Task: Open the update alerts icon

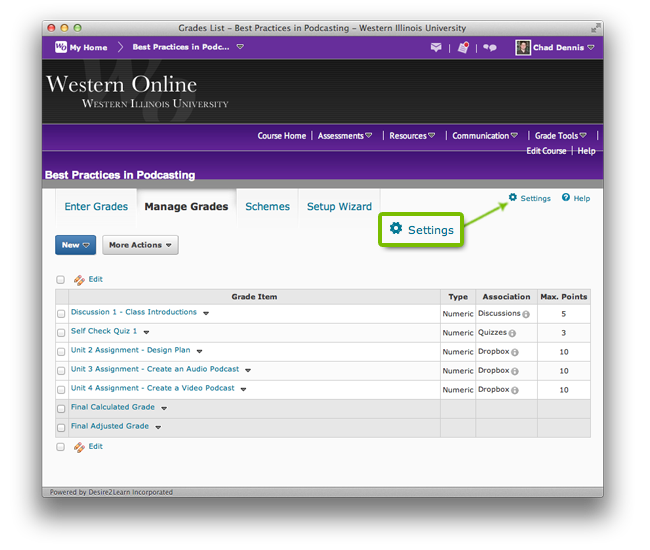Action: pyautogui.click(x=463, y=47)
